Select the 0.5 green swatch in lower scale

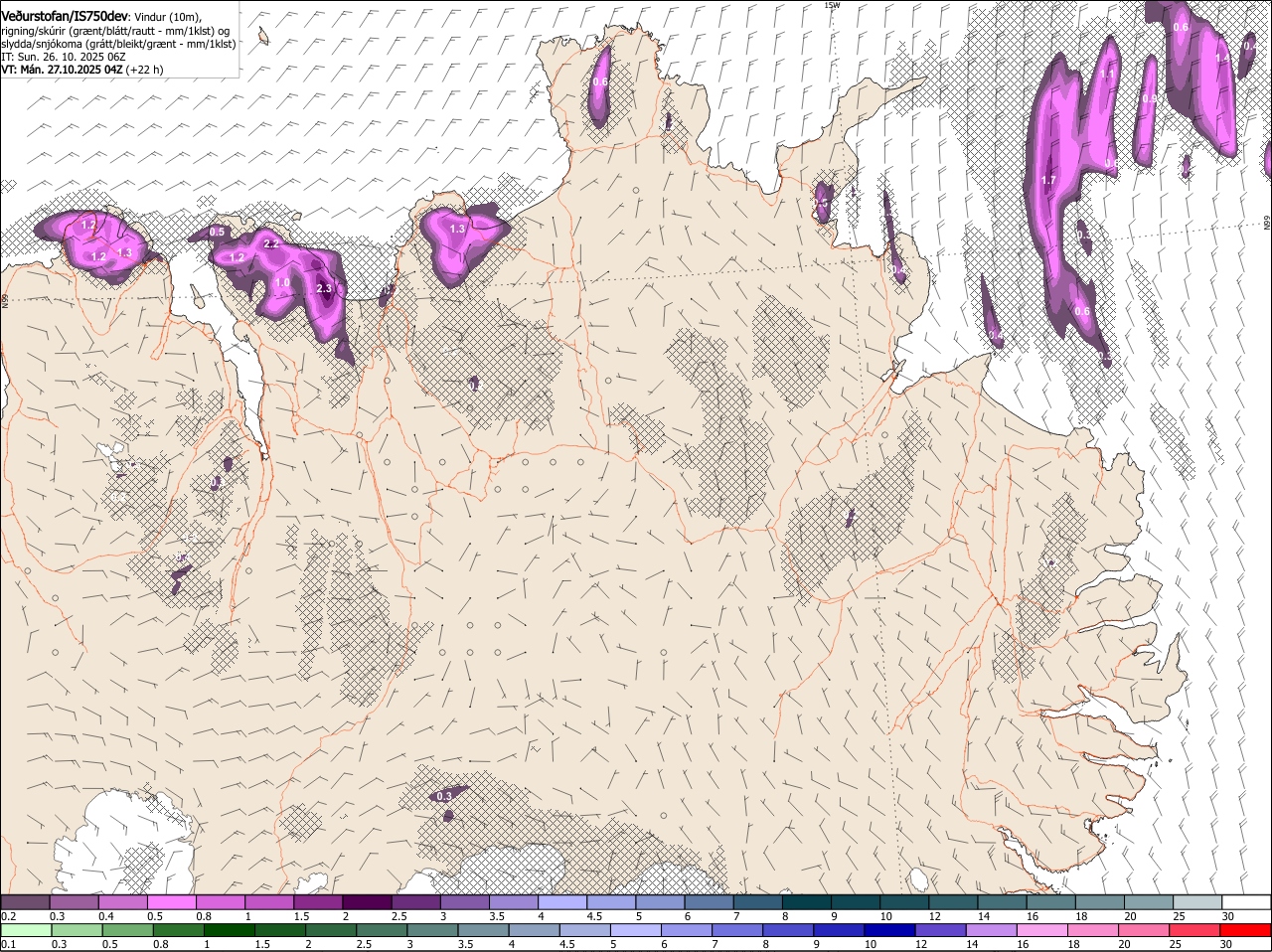[x=127, y=930]
